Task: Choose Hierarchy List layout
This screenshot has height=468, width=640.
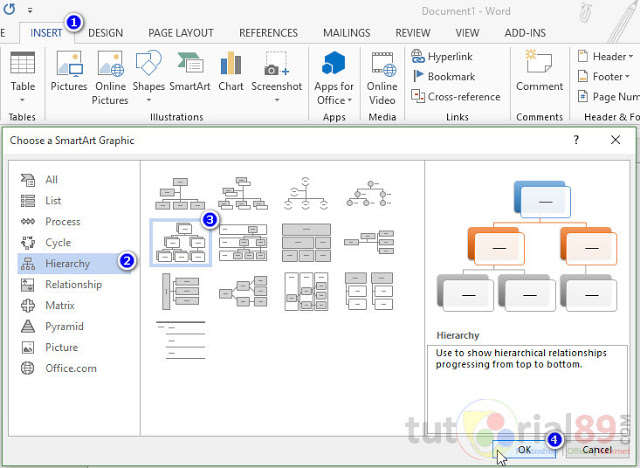Action: click(369, 291)
